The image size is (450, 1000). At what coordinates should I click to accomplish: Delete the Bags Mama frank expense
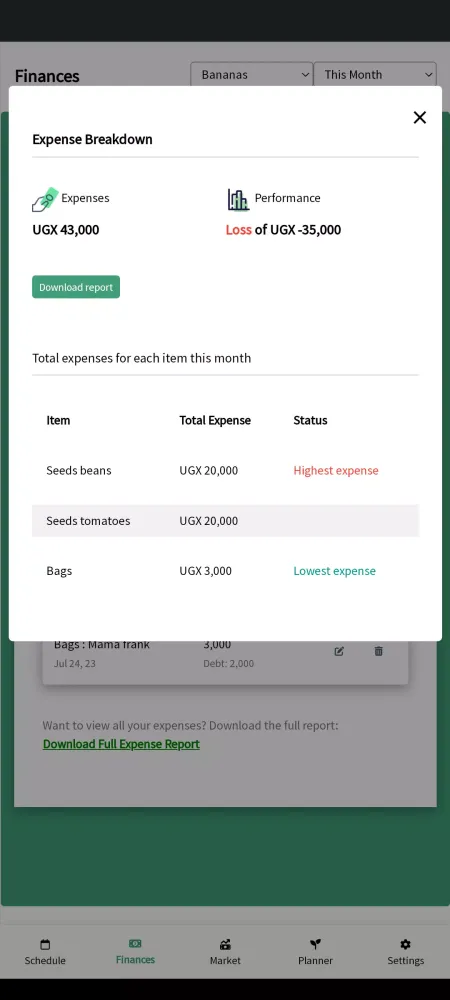[379, 651]
